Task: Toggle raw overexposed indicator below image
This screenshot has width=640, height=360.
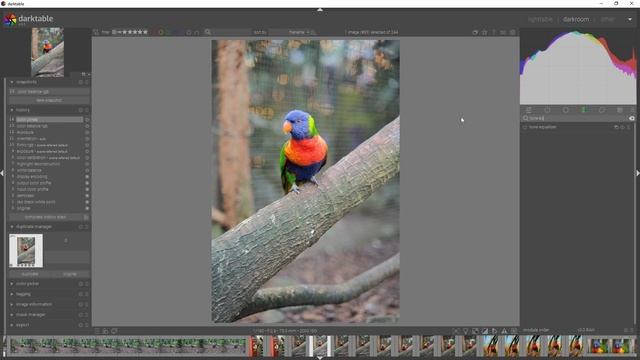Action: [475, 331]
